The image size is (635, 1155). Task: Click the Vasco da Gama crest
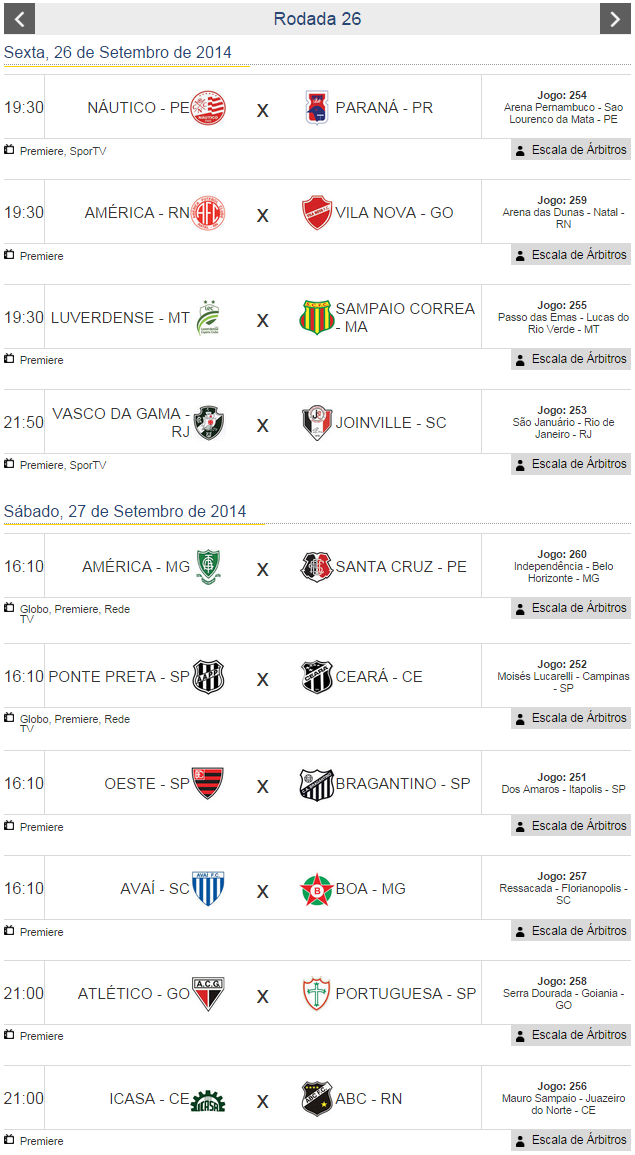pyautogui.click(x=208, y=423)
